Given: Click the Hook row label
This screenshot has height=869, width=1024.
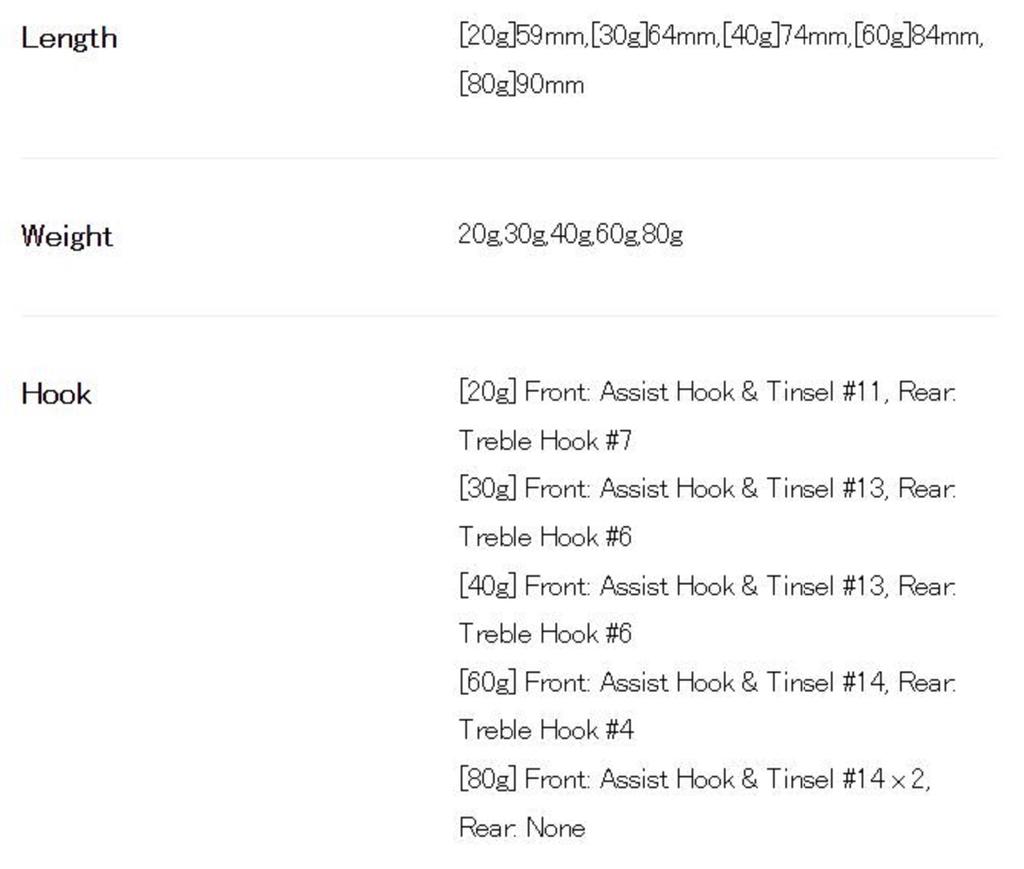Looking at the screenshot, I should click(x=56, y=394).
